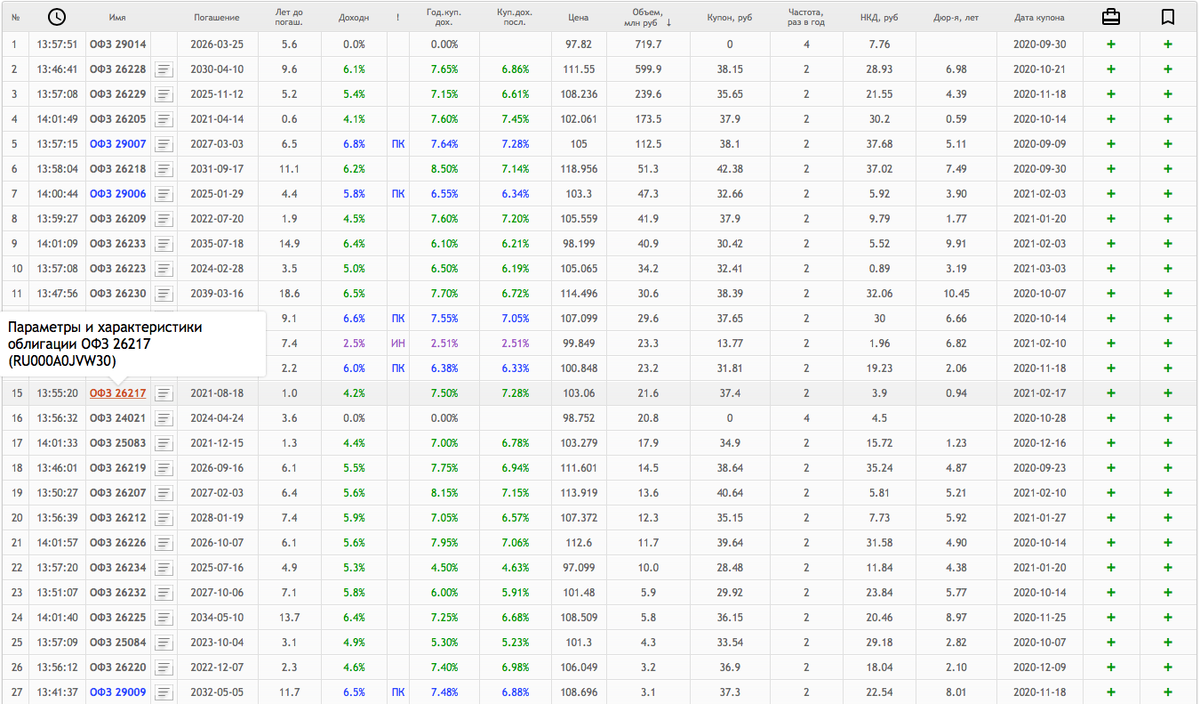Select duration value 10.45
This screenshot has height=704, width=1200.
point(956,293)
